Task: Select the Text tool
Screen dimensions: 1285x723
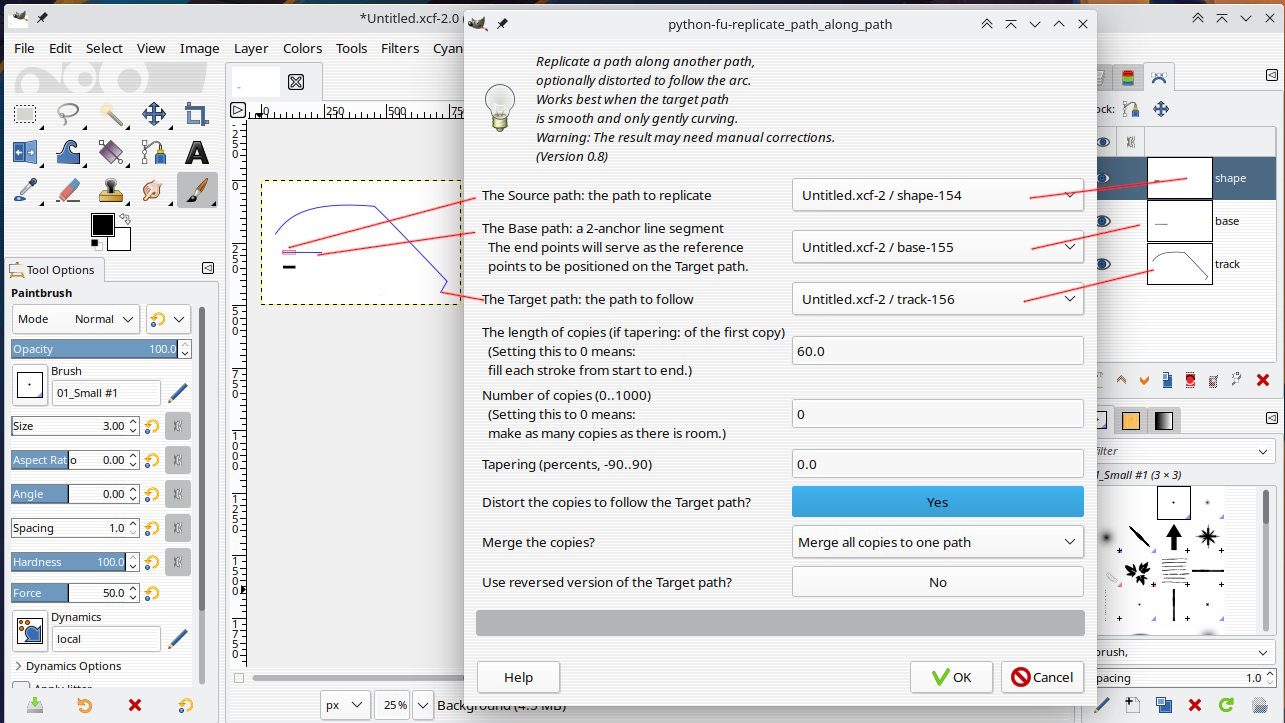Action: point(197,152)
